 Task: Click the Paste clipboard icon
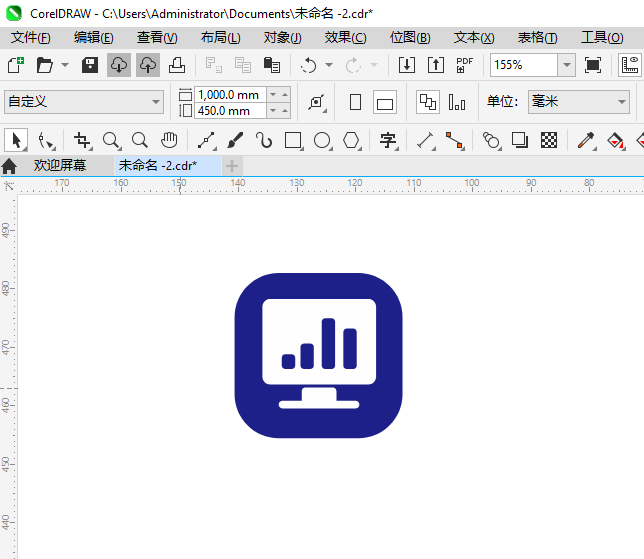(271, 65)
